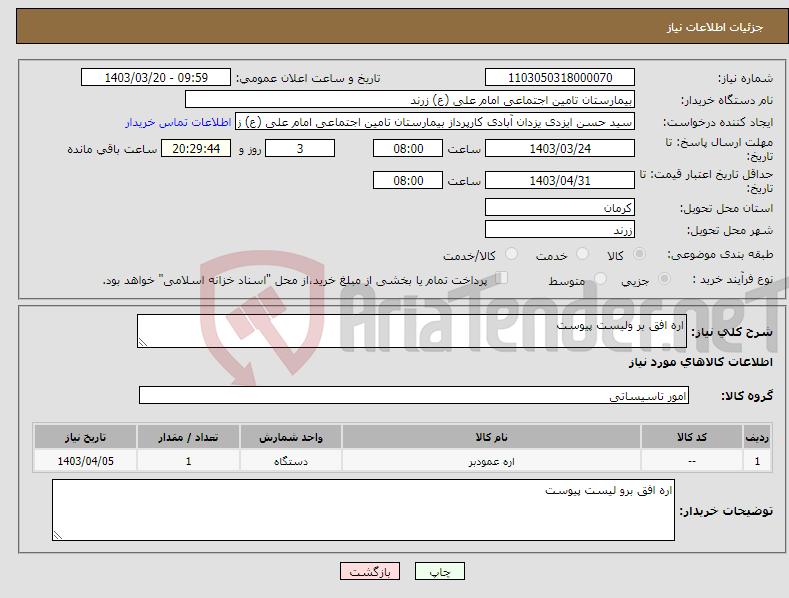Screen dimensions: 789x598
Task: Click the چاپ (print) button
Action: 439,571
